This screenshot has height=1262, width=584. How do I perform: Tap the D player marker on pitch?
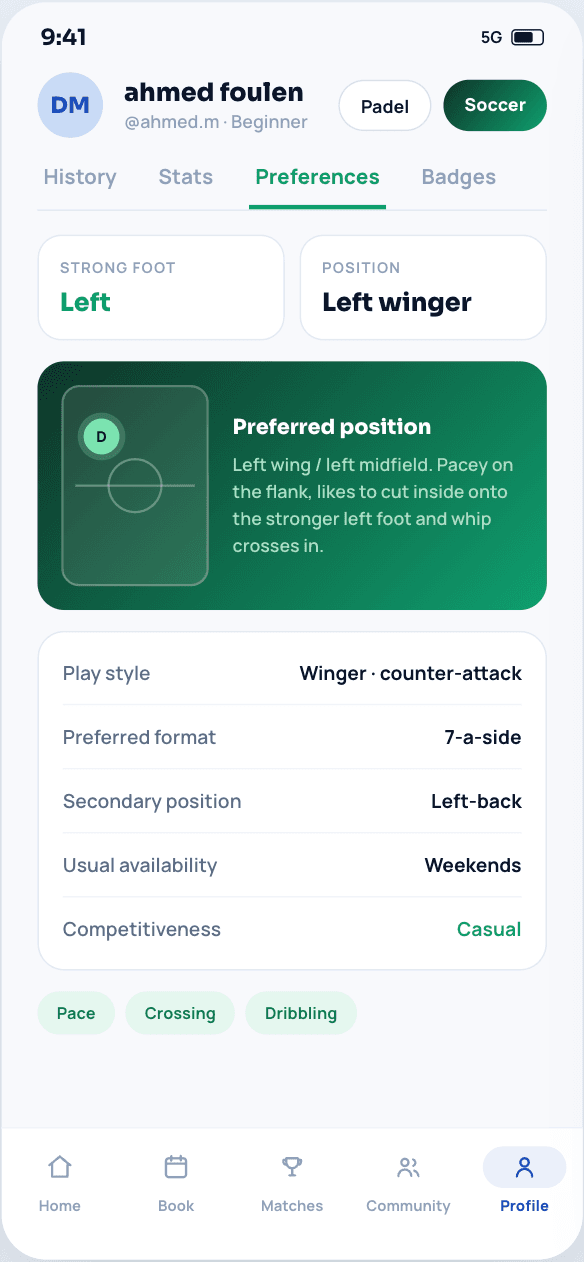[101, 436]
